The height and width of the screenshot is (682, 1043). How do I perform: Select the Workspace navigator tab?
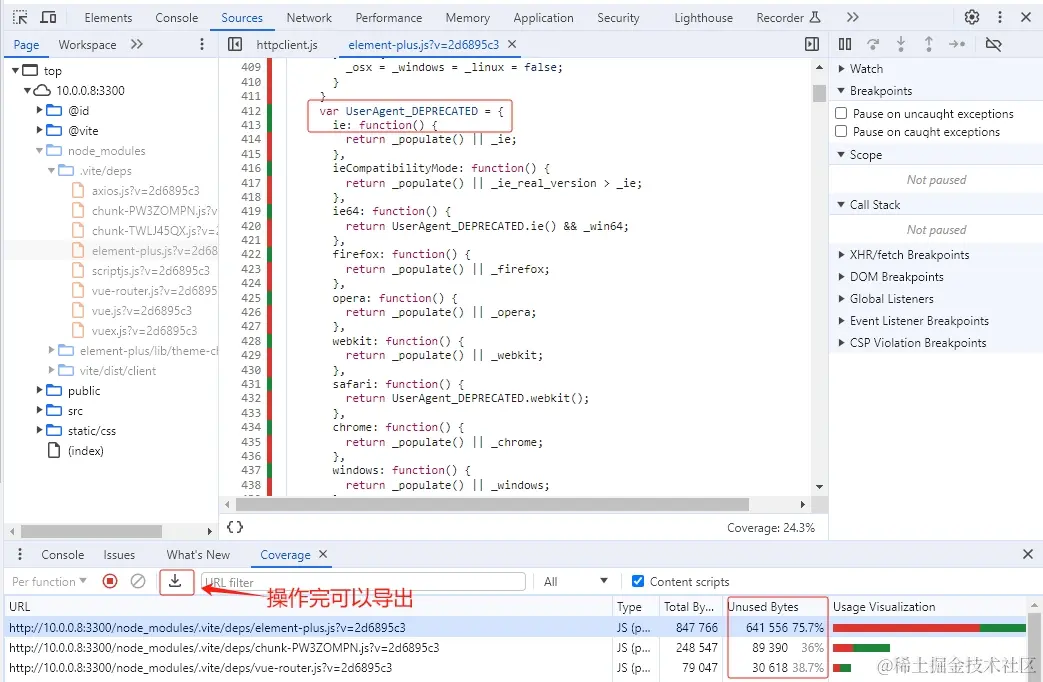pos(87,45)
